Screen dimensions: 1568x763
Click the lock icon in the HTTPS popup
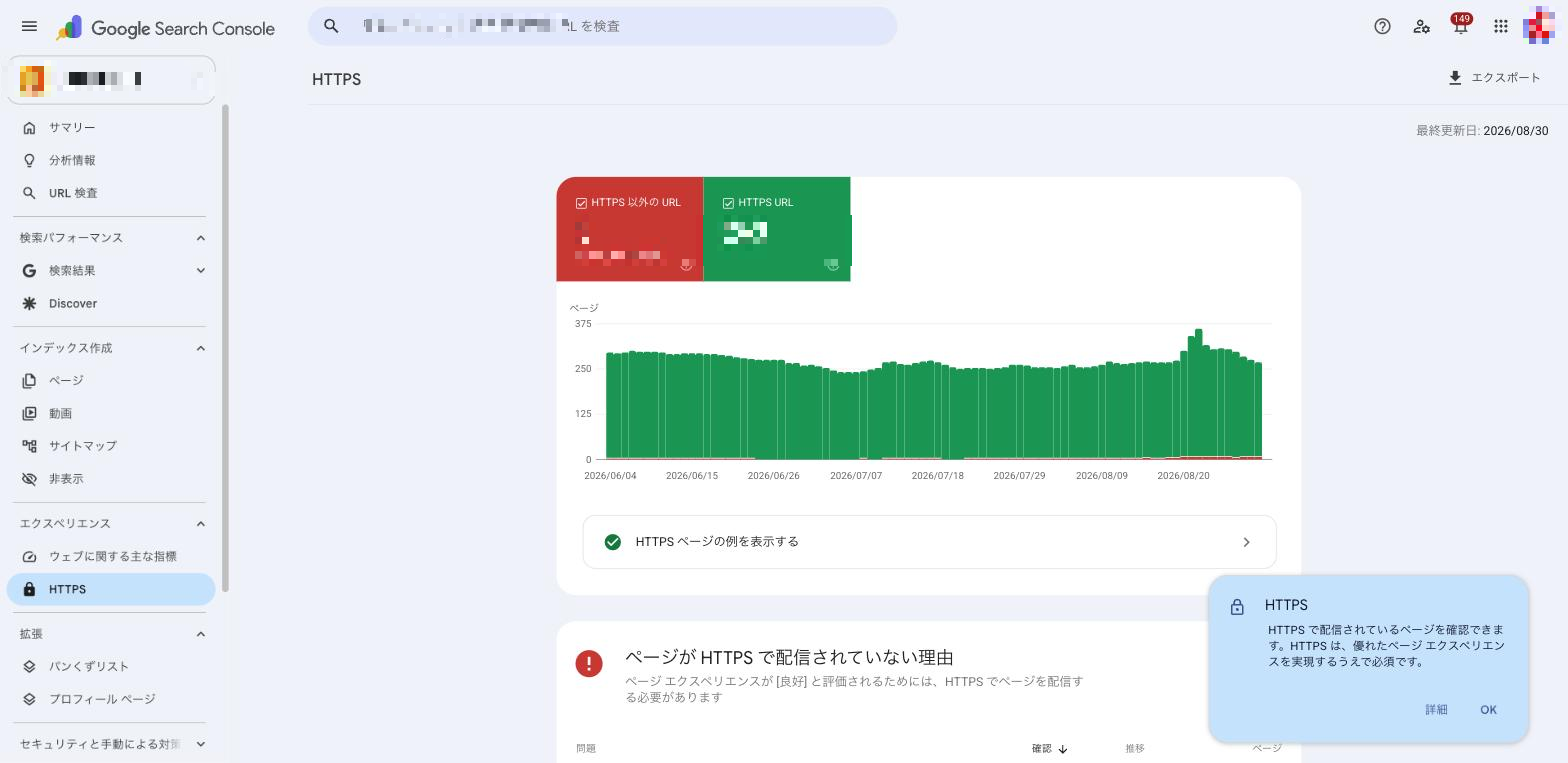tap(1237, 607)
